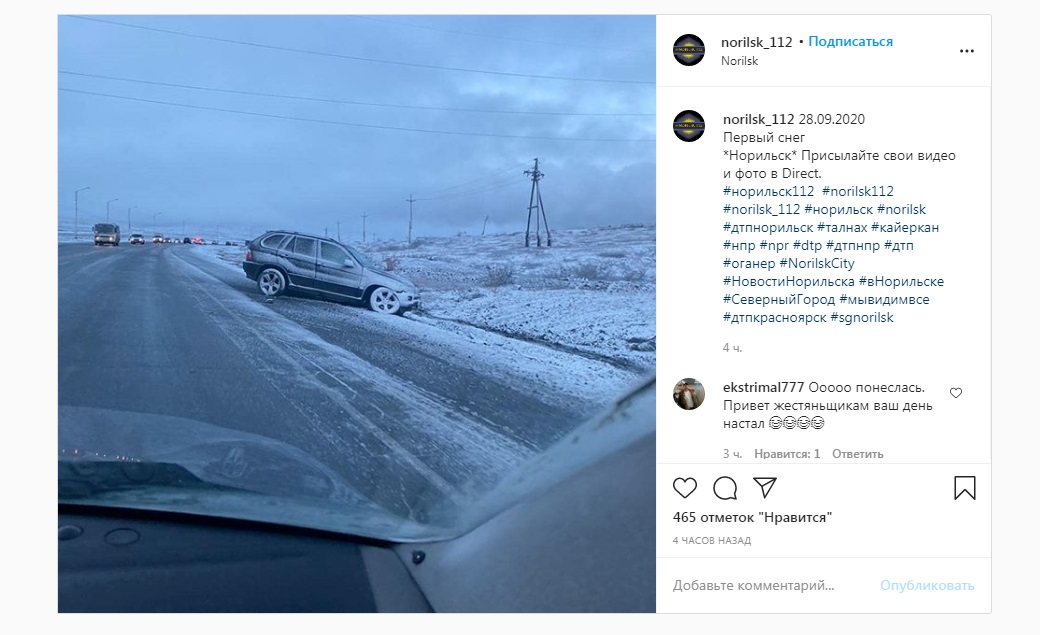
Task: View the 465 likes list
Action: click(752, 517)
